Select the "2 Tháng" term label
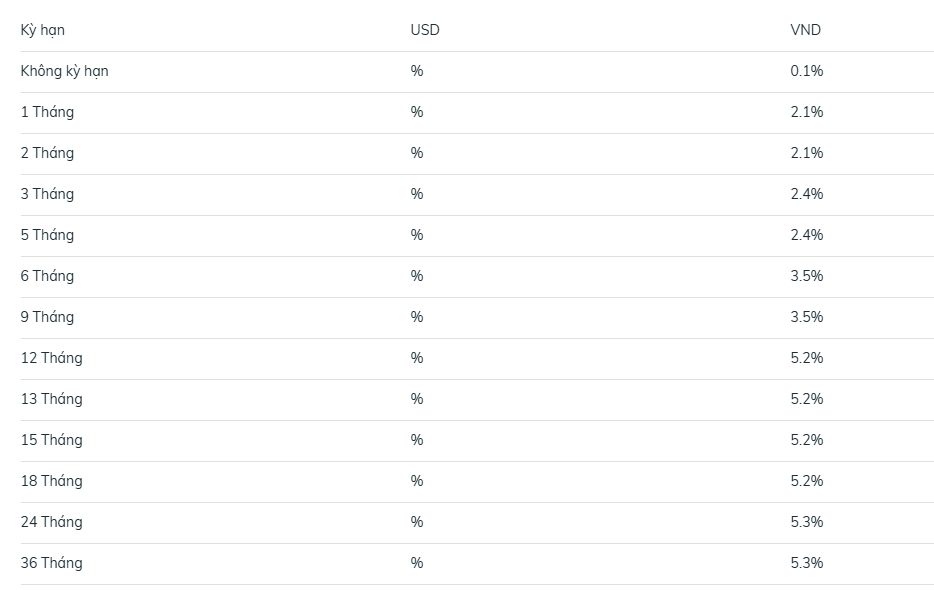 coord(47,153)
